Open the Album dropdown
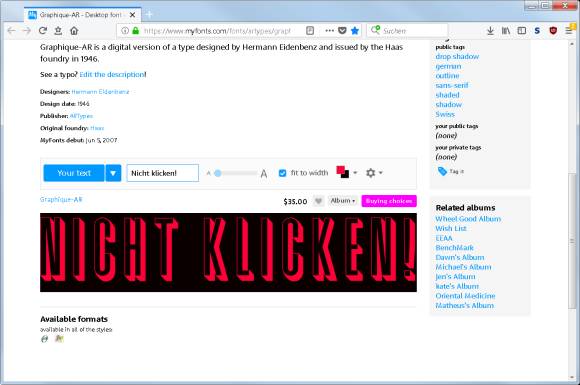The width and height of the screenshot is (580, 385). 343,201
